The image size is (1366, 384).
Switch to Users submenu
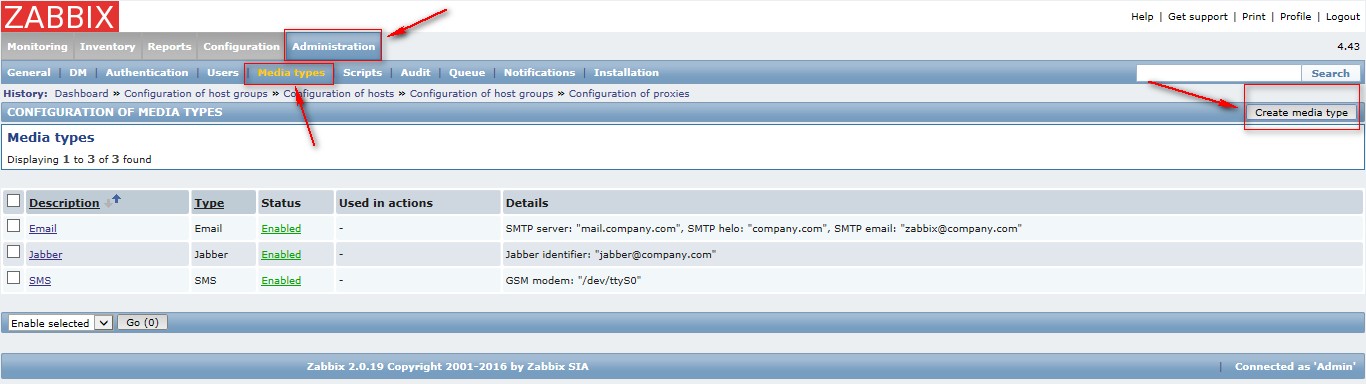pyautogui.click(x=223, y=73)
